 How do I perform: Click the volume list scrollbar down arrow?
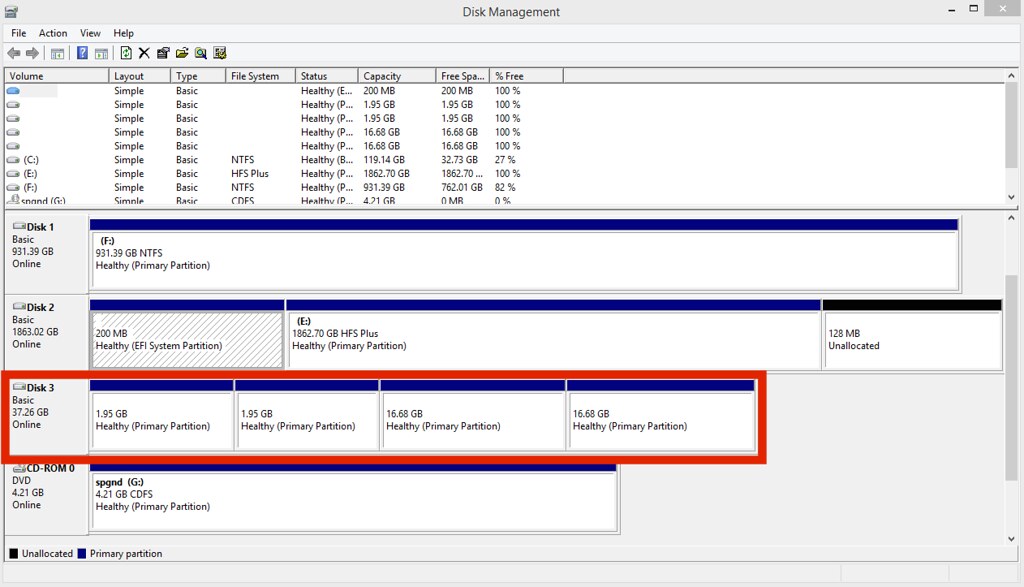(x=1011, y=197)
